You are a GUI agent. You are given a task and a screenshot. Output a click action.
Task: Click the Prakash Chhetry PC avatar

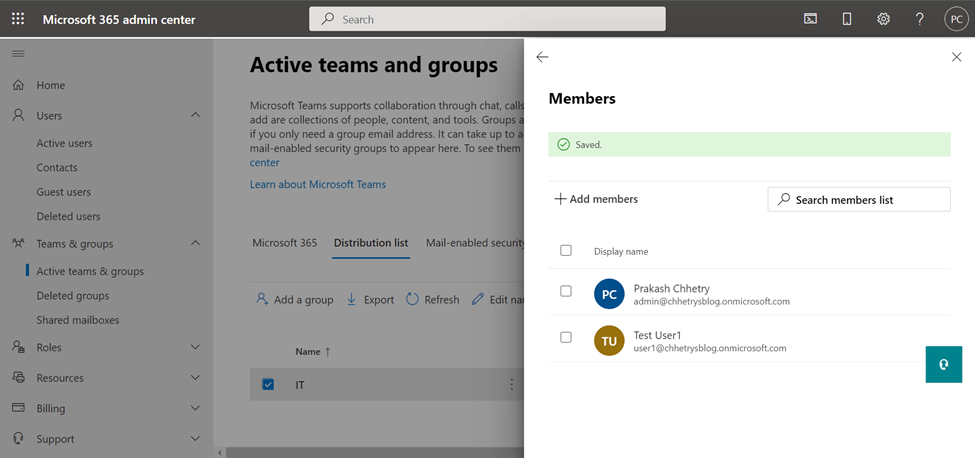609,294
